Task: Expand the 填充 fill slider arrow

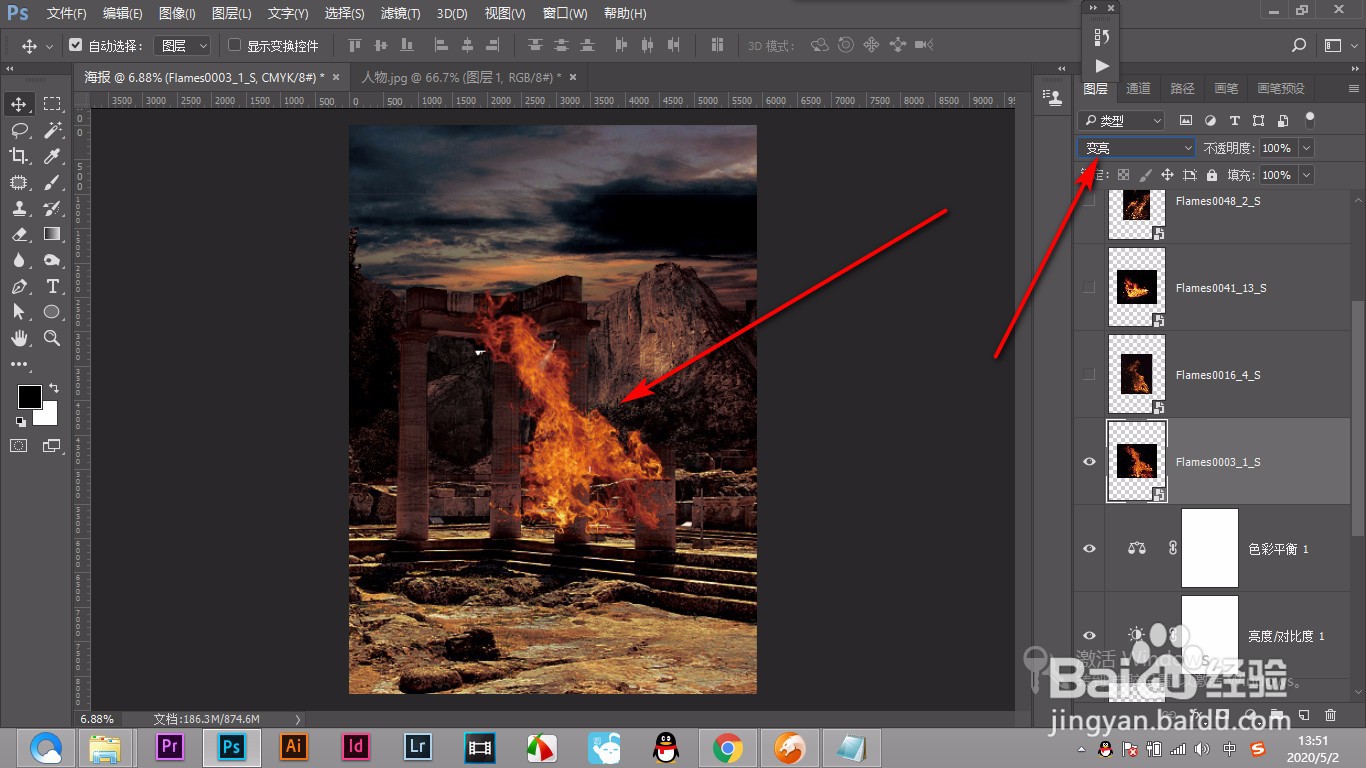Action: tap(1306, 175)
